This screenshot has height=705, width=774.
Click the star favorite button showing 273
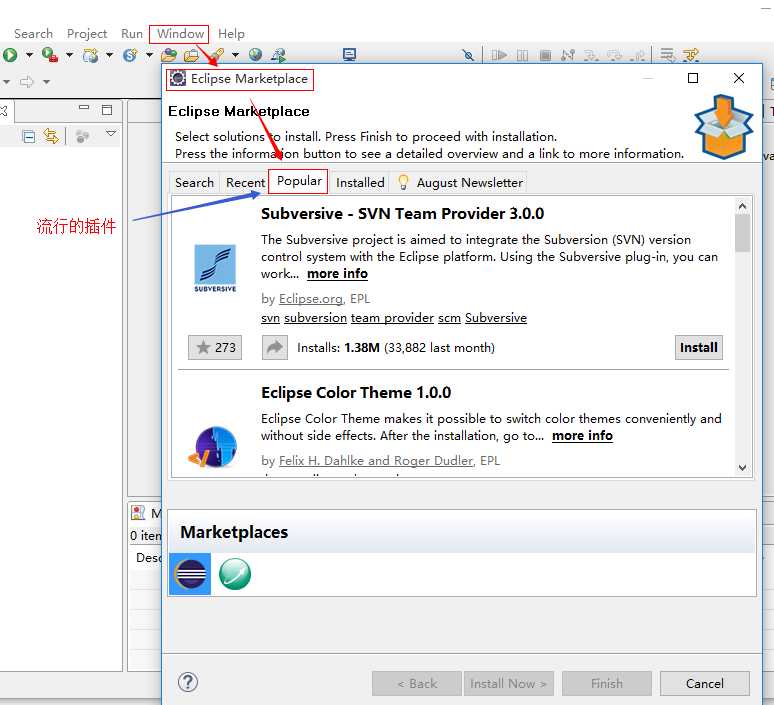click(215, 348)
